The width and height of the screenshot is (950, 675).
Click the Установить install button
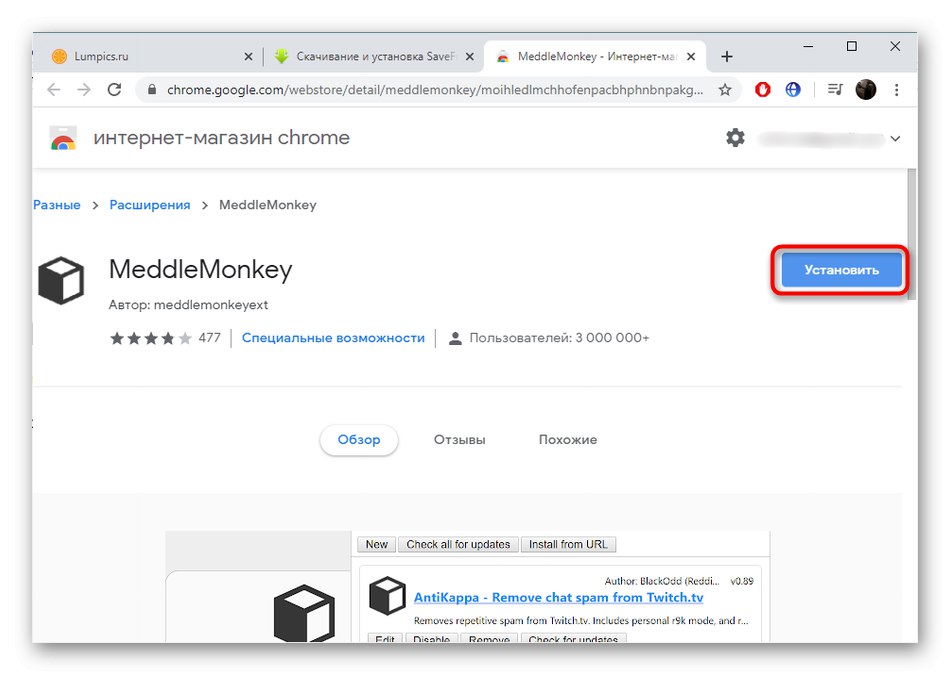click(841, 270)
